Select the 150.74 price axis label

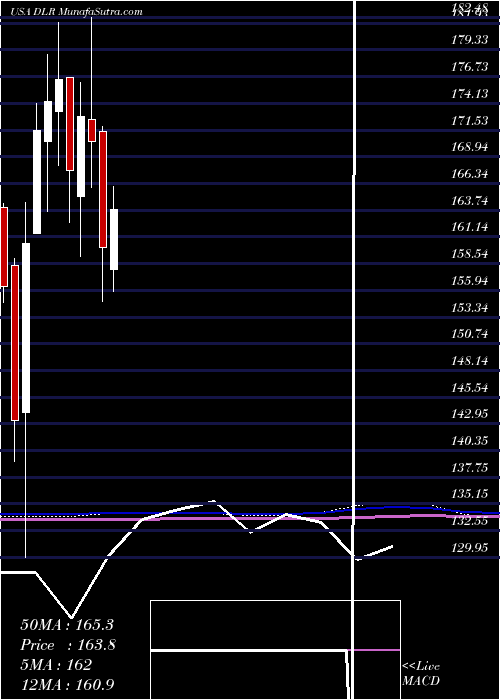click(x=469, y=334)
